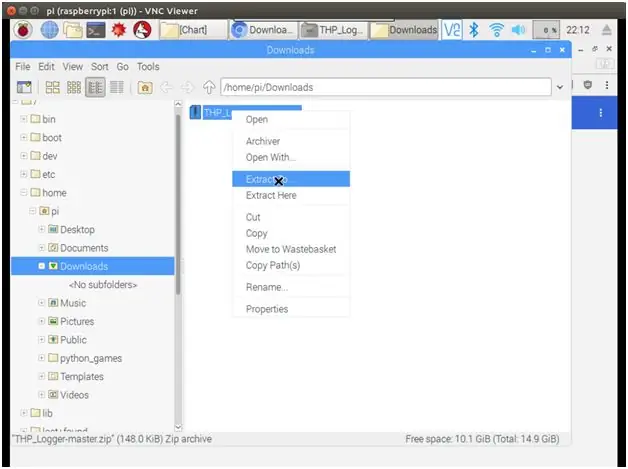628x469 pixels.
Task: Launch the web browser globe icon
Action: point(49,30)
